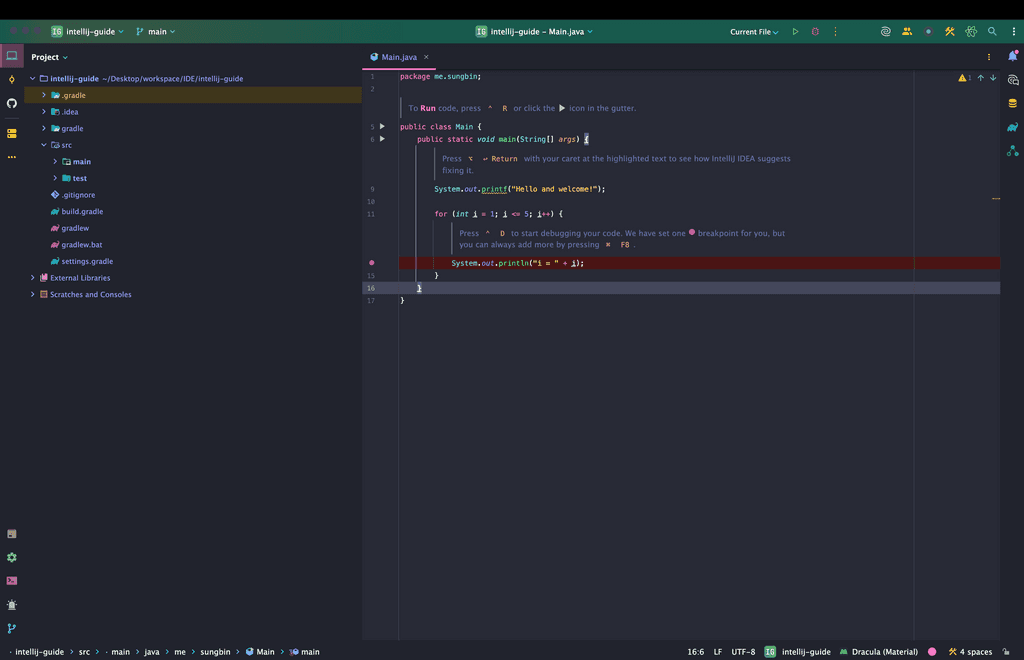
Task: Click the UTF-8 encoding in the status bar
Action: [743, 652]
